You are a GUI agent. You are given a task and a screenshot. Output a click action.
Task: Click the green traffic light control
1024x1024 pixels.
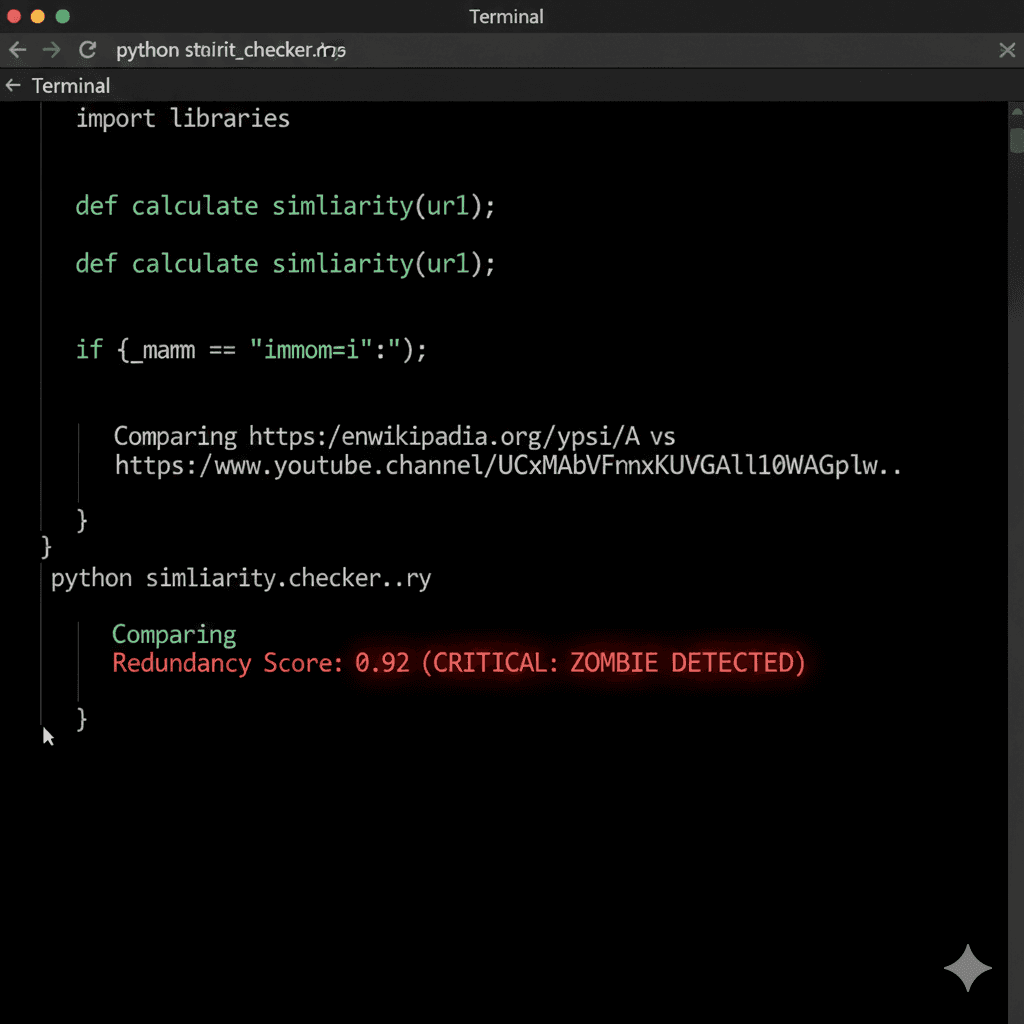[60, 17]
